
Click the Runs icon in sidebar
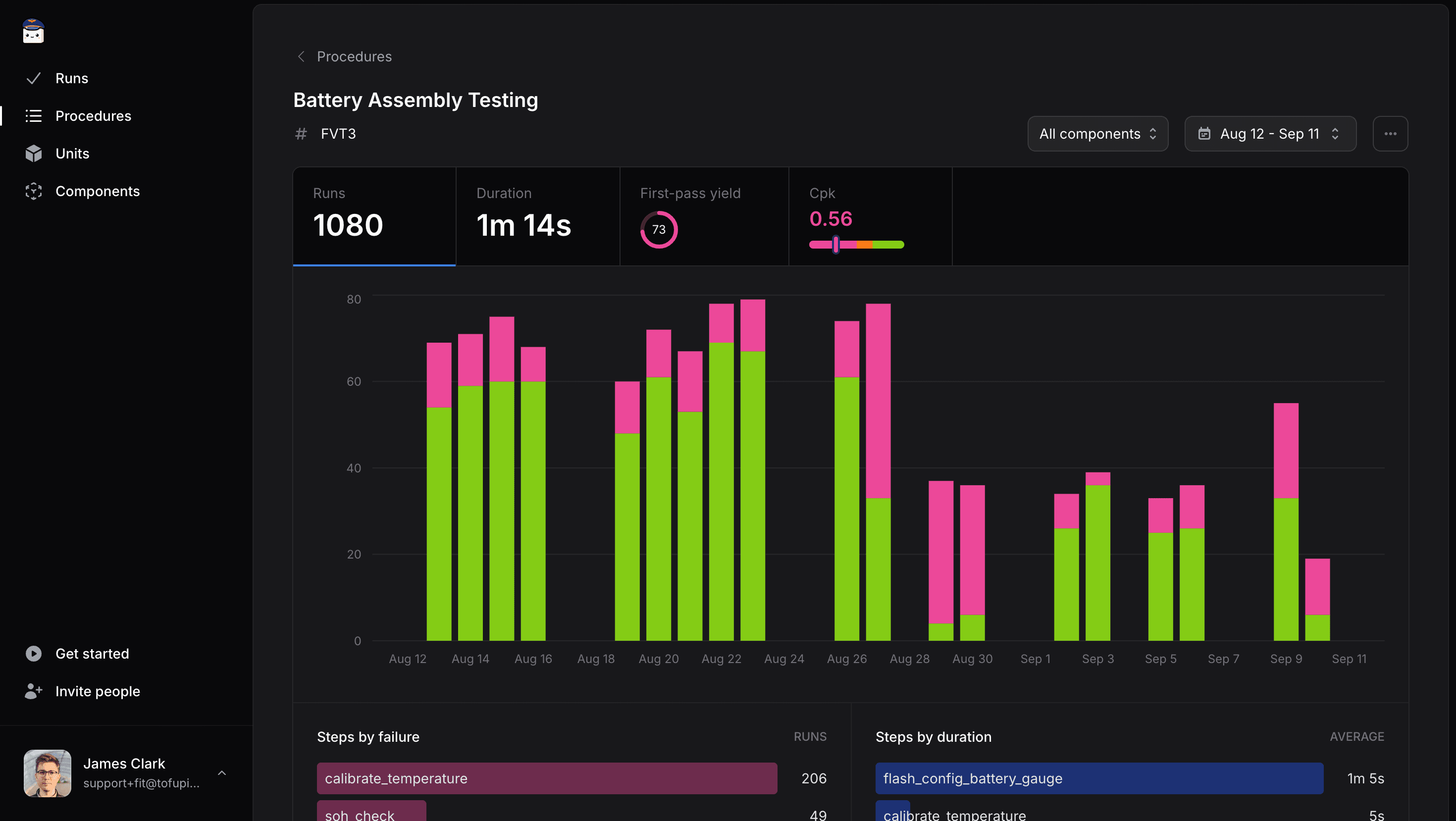tap(33, 79)
